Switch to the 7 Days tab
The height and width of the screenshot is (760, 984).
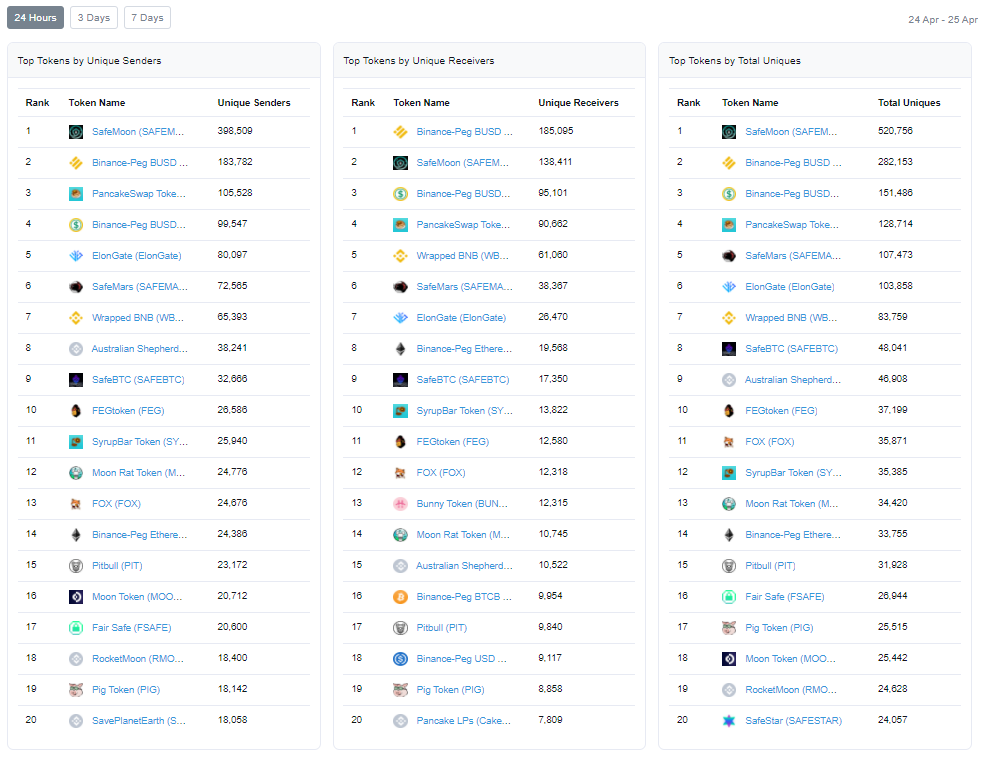pos(147,18)
